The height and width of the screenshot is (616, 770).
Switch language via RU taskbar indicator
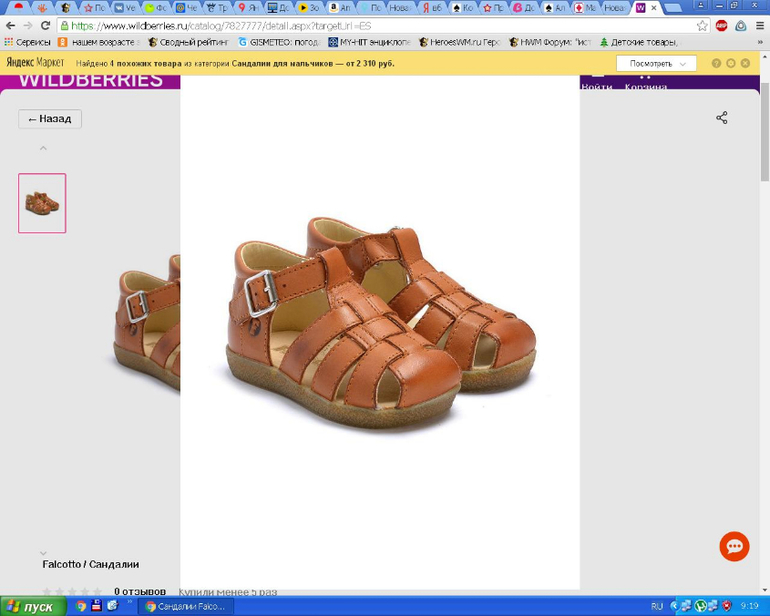tap(657, 606)
